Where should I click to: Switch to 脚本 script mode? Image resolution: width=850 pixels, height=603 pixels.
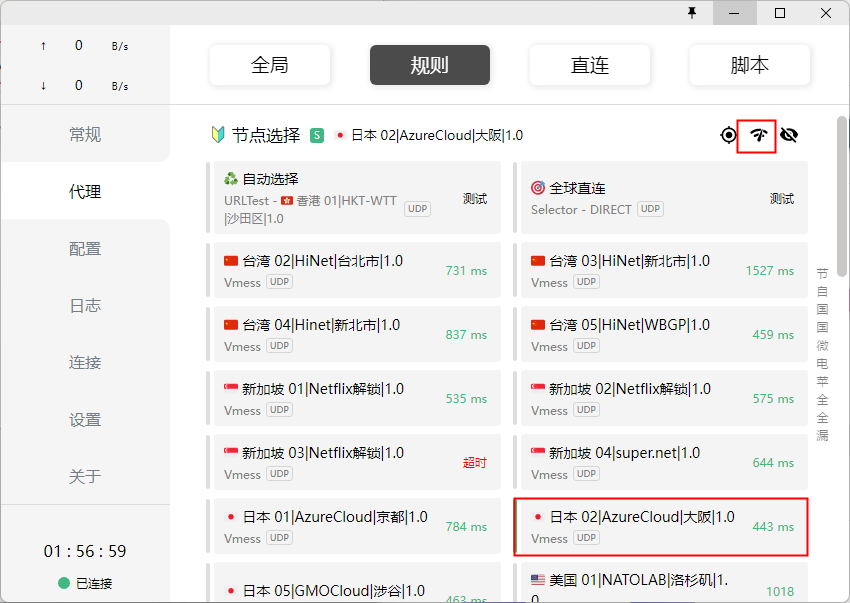(749, 65)
